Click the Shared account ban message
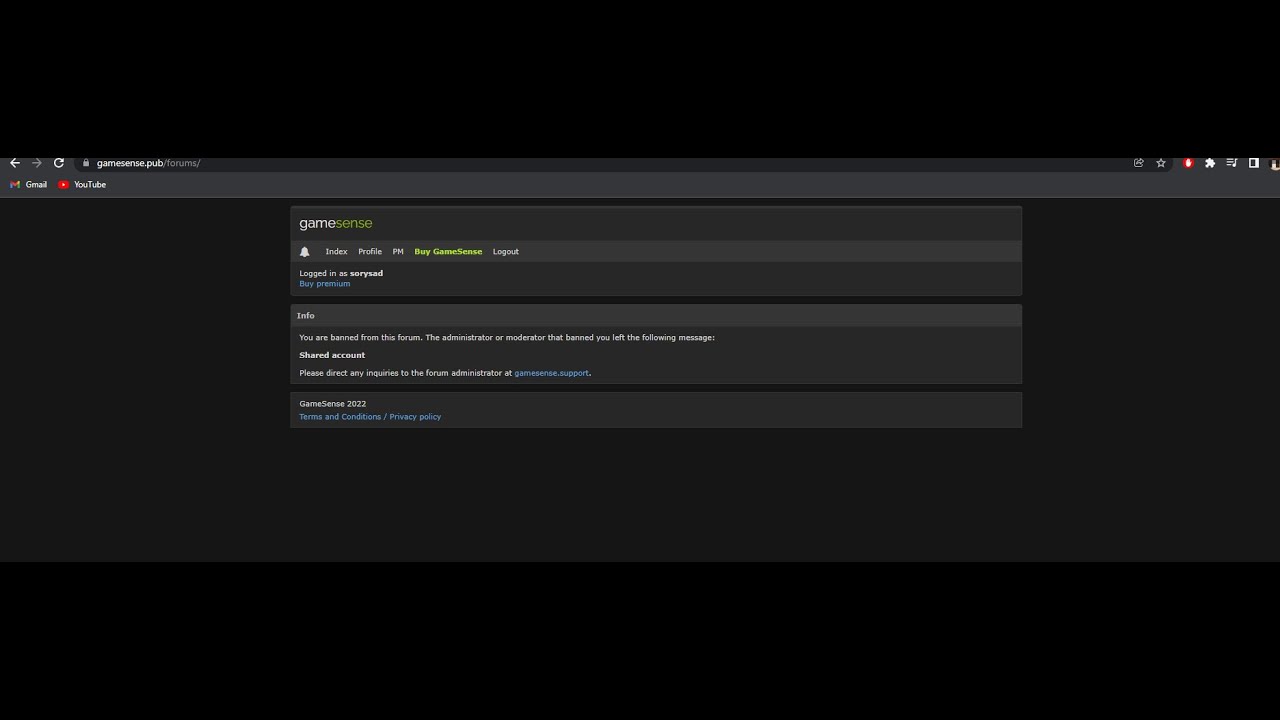This screenshot has width=1280, height=720. point(332,355)
